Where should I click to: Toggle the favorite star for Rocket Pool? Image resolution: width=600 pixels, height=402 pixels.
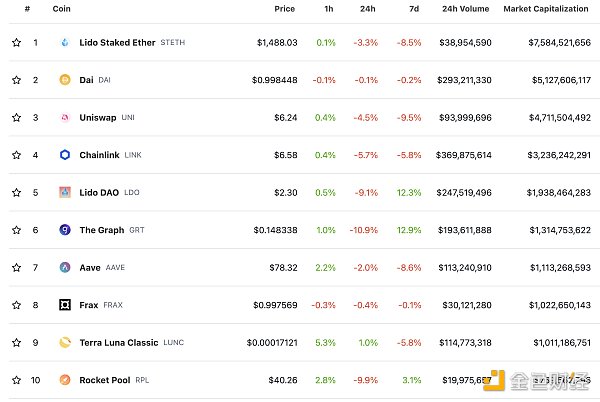pyautogui.click(x=16, y=380)
